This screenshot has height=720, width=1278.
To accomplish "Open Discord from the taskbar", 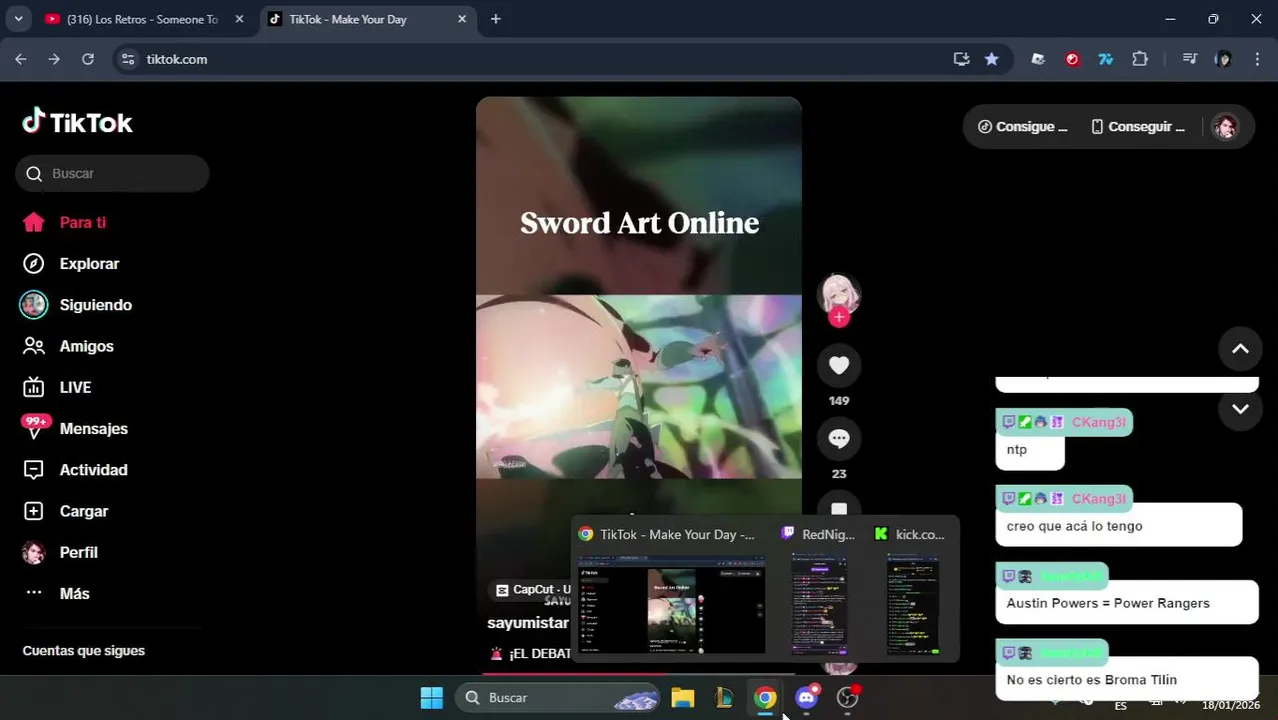I will pyautogui.click(x=806, y=698).
